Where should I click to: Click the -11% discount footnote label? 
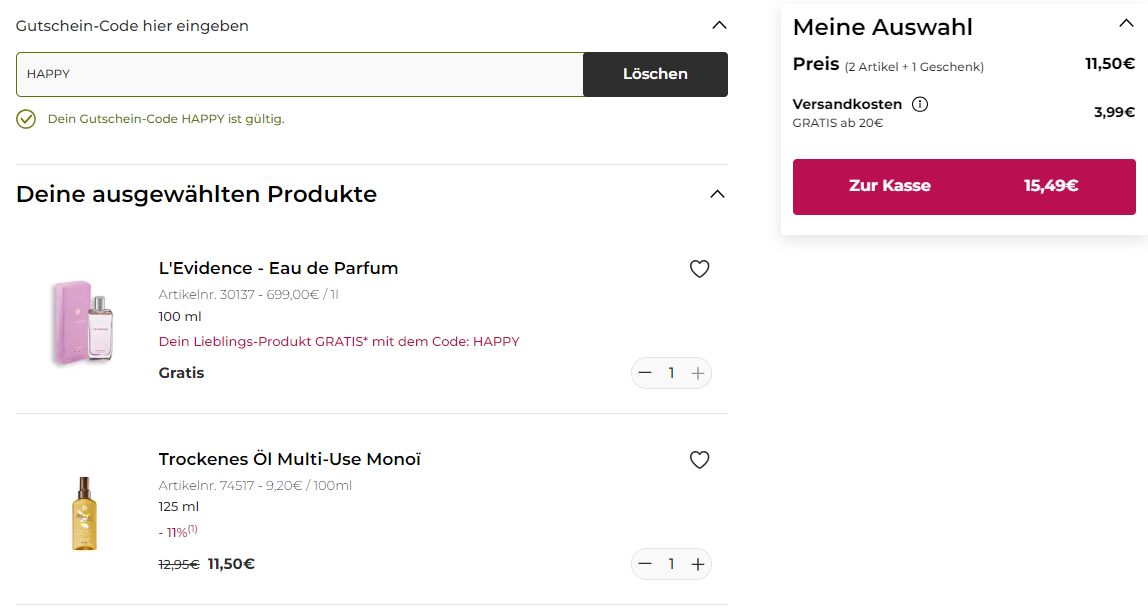click(178, 532)
